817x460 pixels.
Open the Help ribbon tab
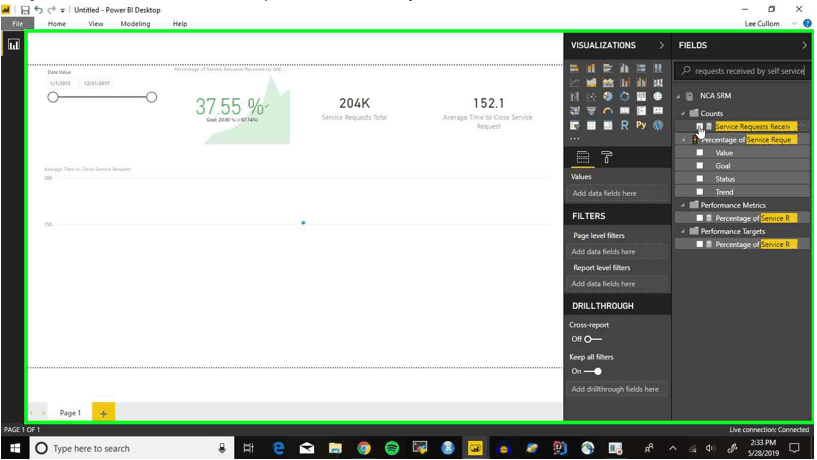coord(180,23)
